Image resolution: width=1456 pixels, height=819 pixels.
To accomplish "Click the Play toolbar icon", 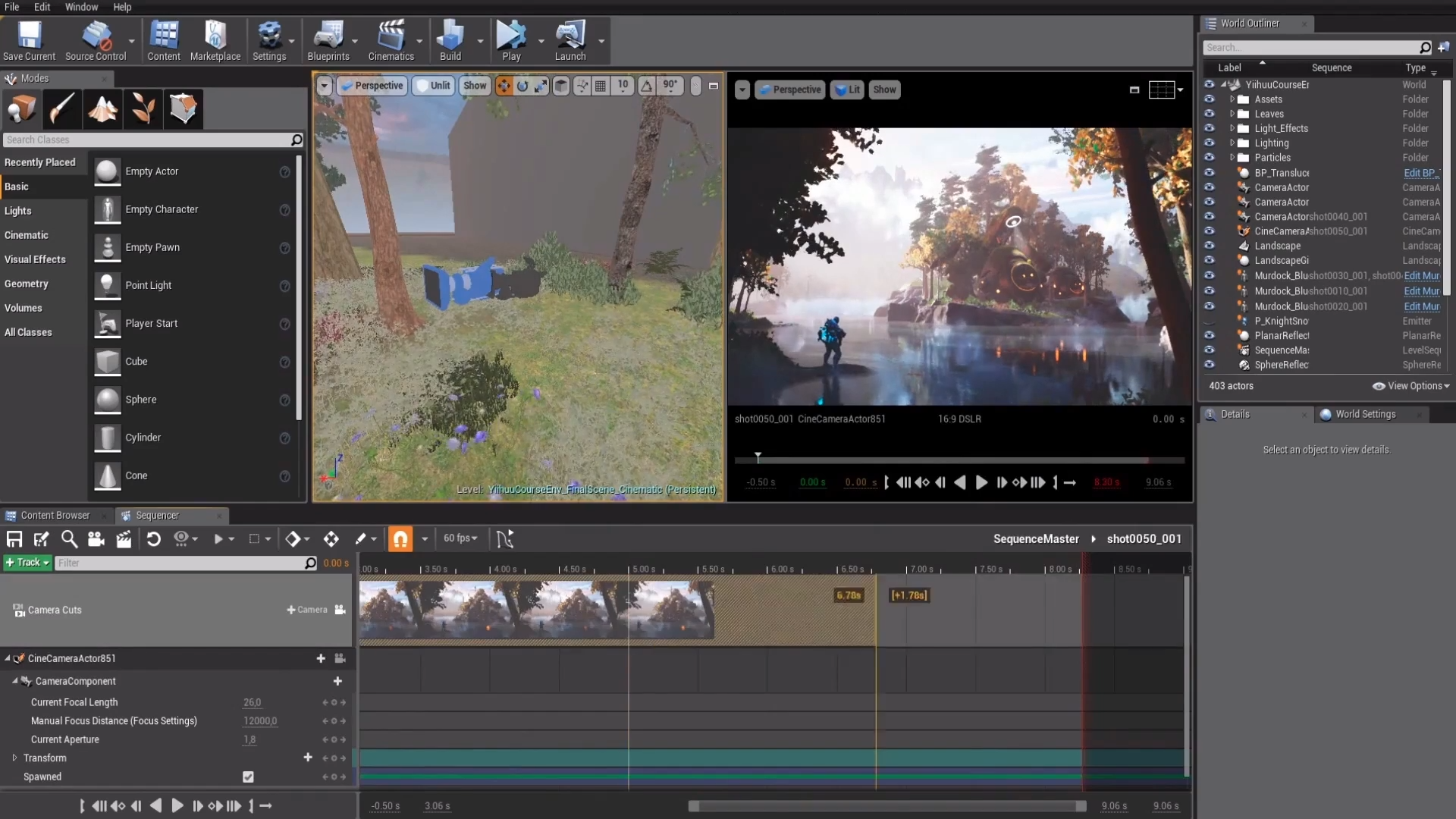I will tap(511, 41).
